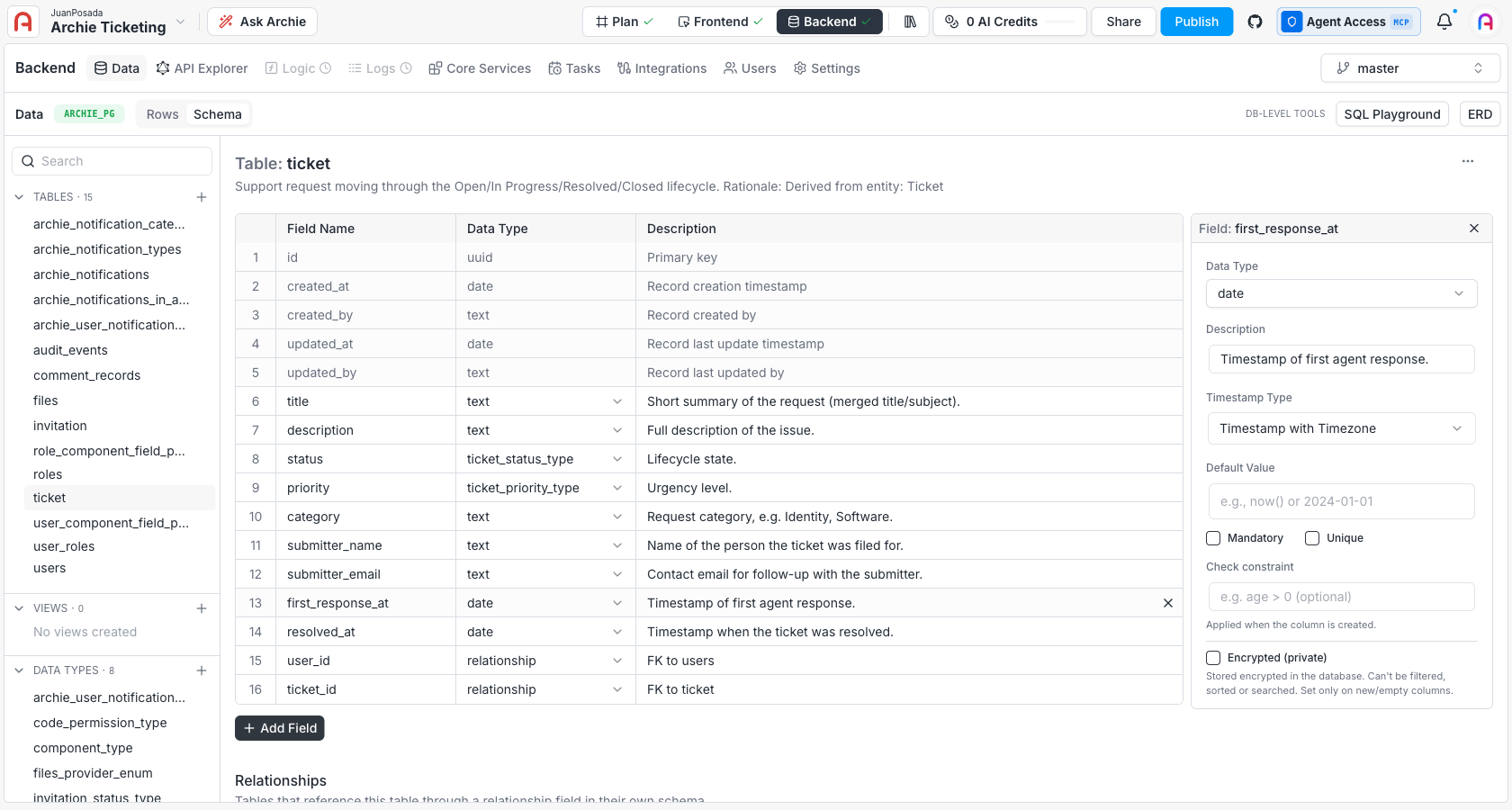Viewport: 1512px width, 810px height.
Task: Add a new table with plus icon
Action: (202, 197)
